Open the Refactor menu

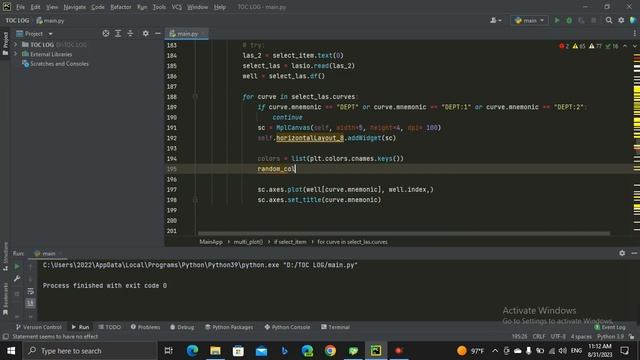(x=120, y=7)
